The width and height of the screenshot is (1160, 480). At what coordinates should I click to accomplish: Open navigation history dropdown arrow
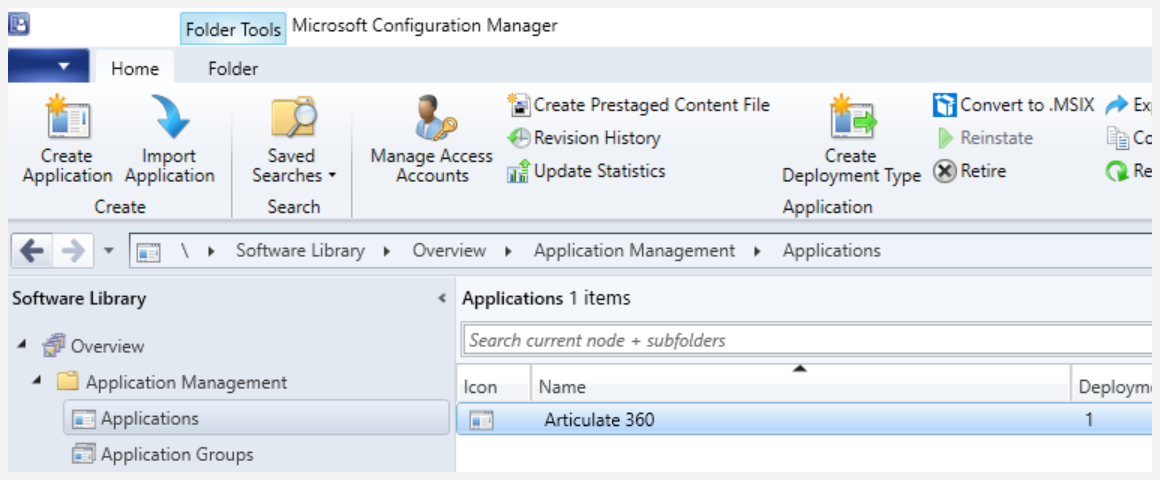(x=109, y=251)
